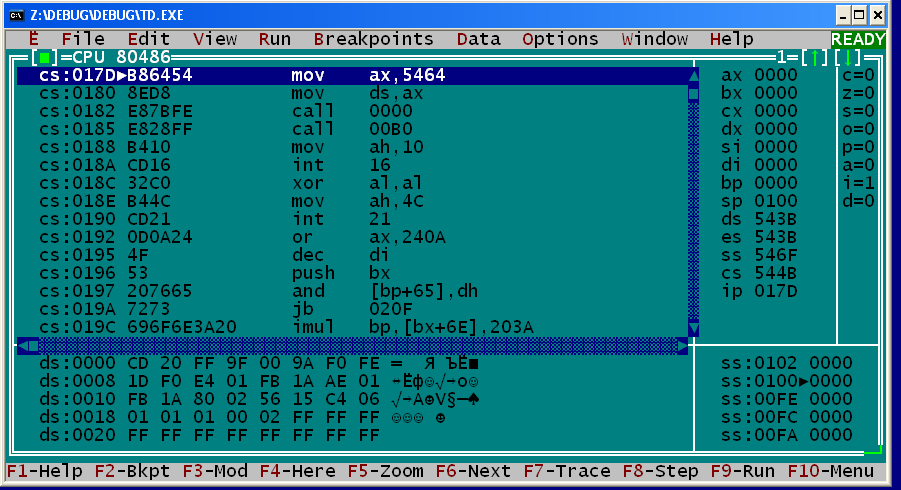
Task: Select the highlighted line mov ax,5464
Action: point(352,75)
